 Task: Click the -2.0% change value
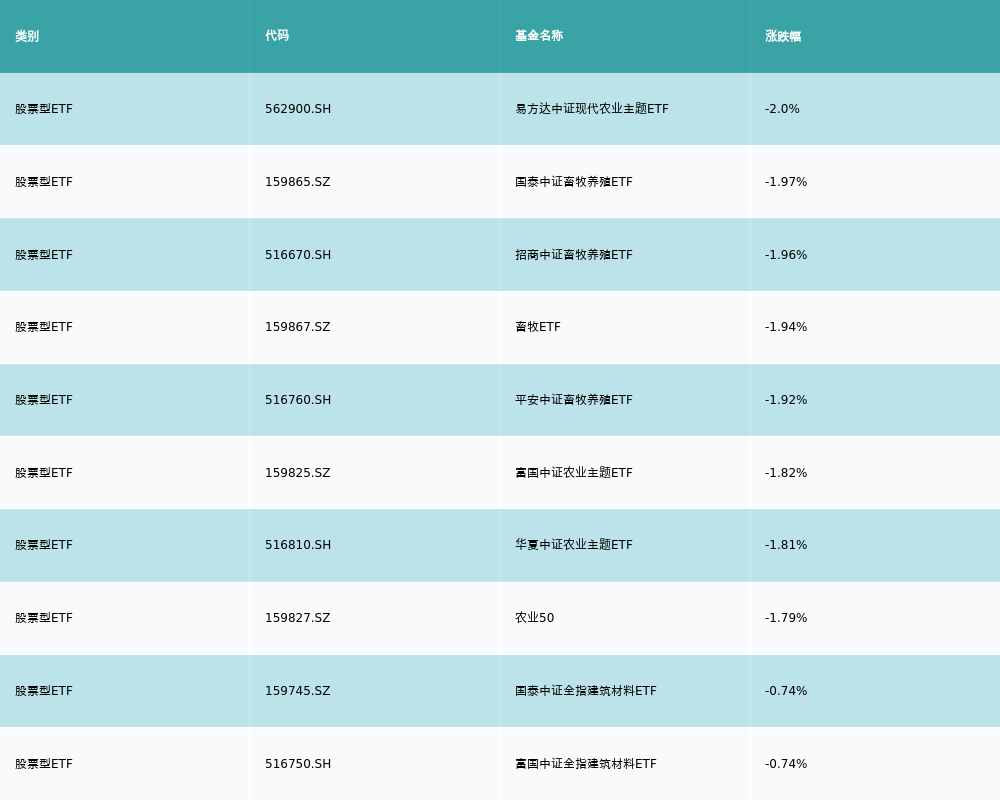coord(782,109)
